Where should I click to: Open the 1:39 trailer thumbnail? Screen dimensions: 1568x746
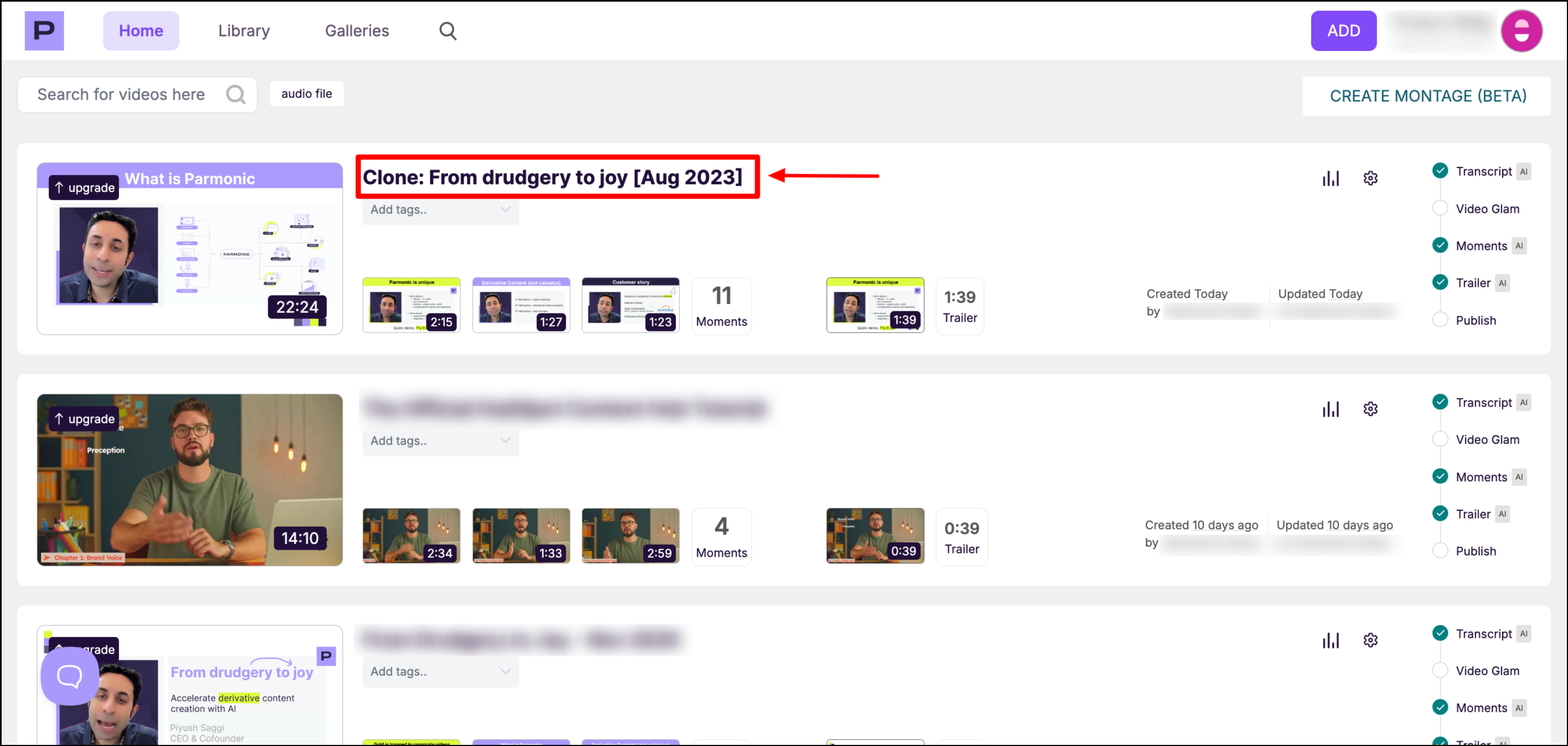pos(875,305)
